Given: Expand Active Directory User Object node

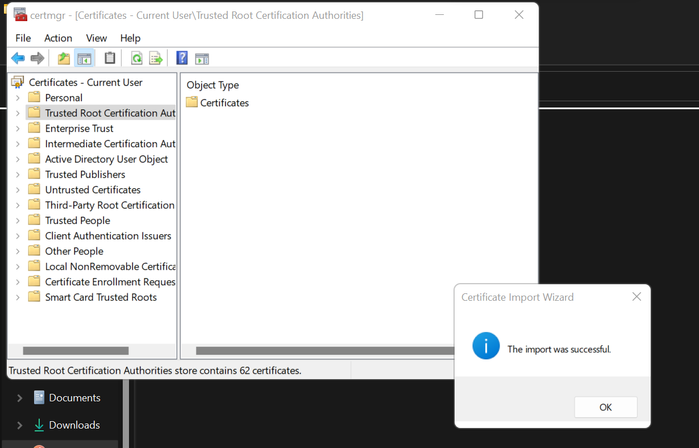Looking at the screenshot, I should point(17,159).
